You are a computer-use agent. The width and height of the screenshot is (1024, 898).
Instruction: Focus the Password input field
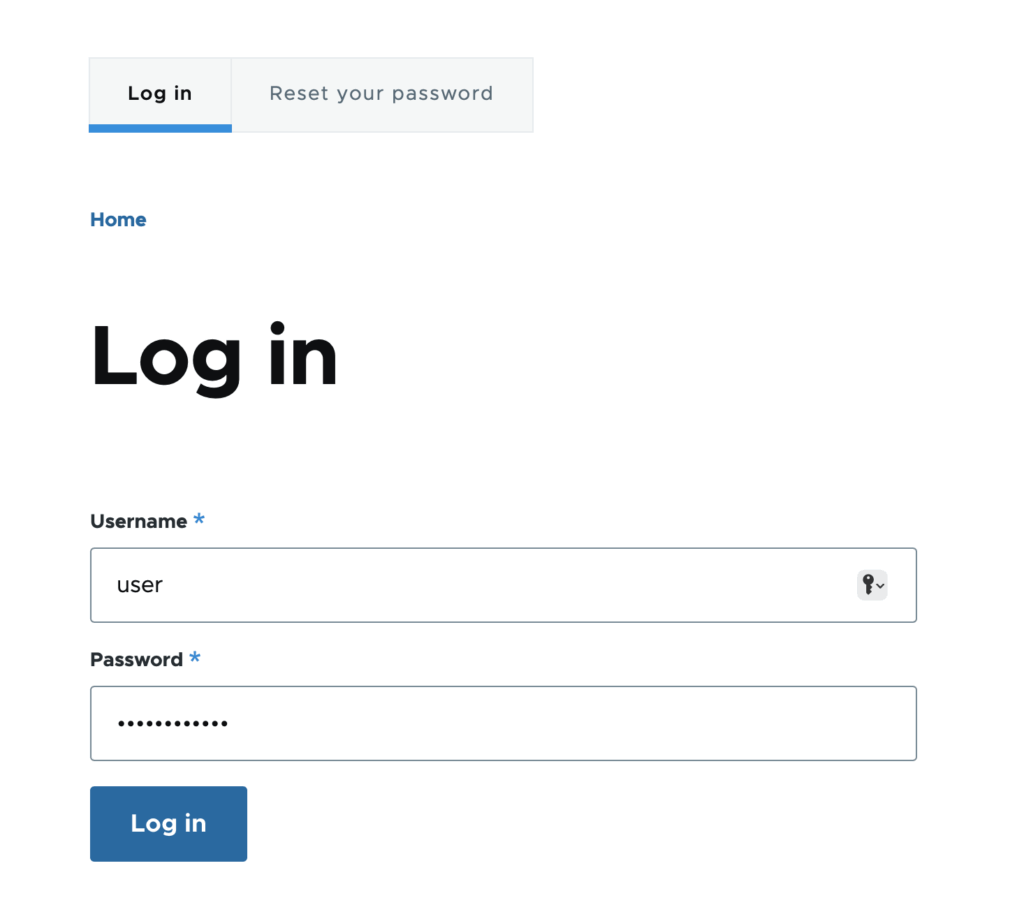tap(504, 724)
